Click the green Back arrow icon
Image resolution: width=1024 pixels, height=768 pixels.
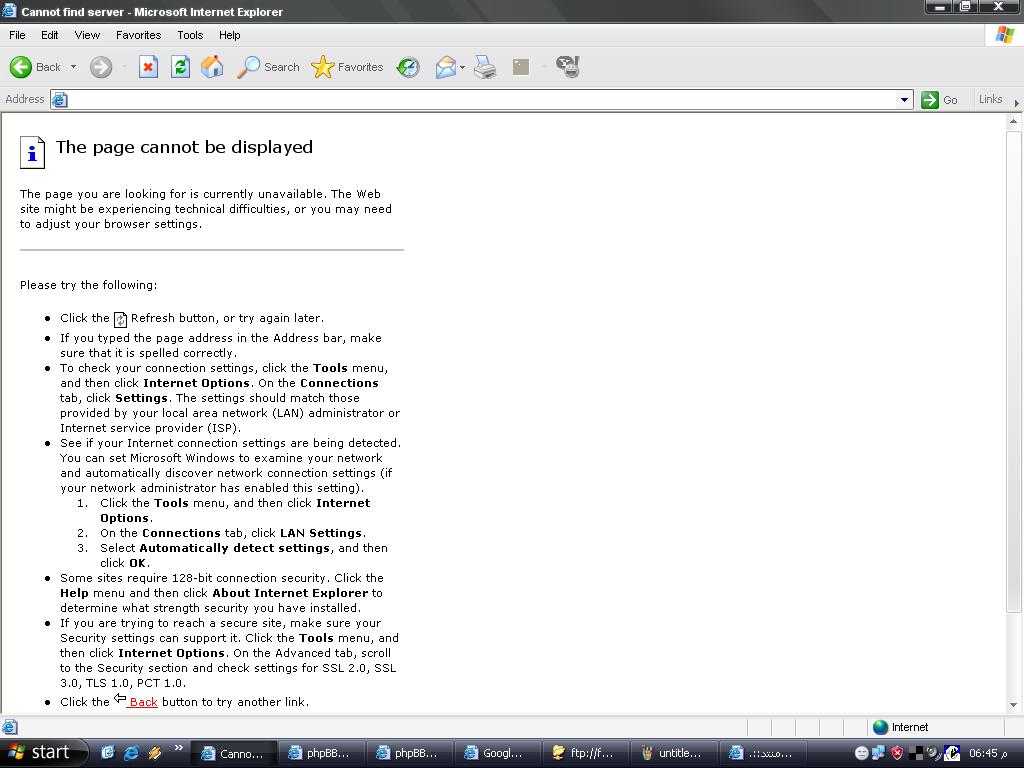21,67
